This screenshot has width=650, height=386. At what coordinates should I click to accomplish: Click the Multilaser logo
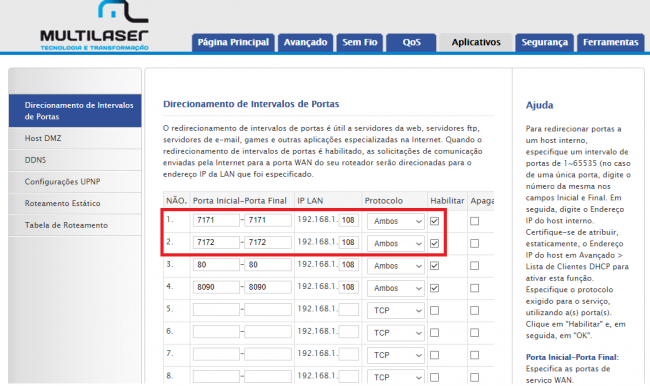[95, 26]
